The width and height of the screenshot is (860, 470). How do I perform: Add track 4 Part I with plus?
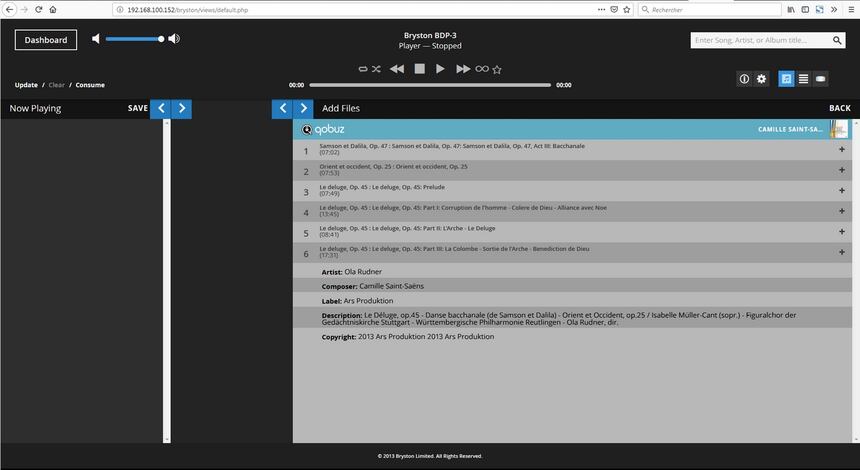pyautogui.click(x=842, y=211)
